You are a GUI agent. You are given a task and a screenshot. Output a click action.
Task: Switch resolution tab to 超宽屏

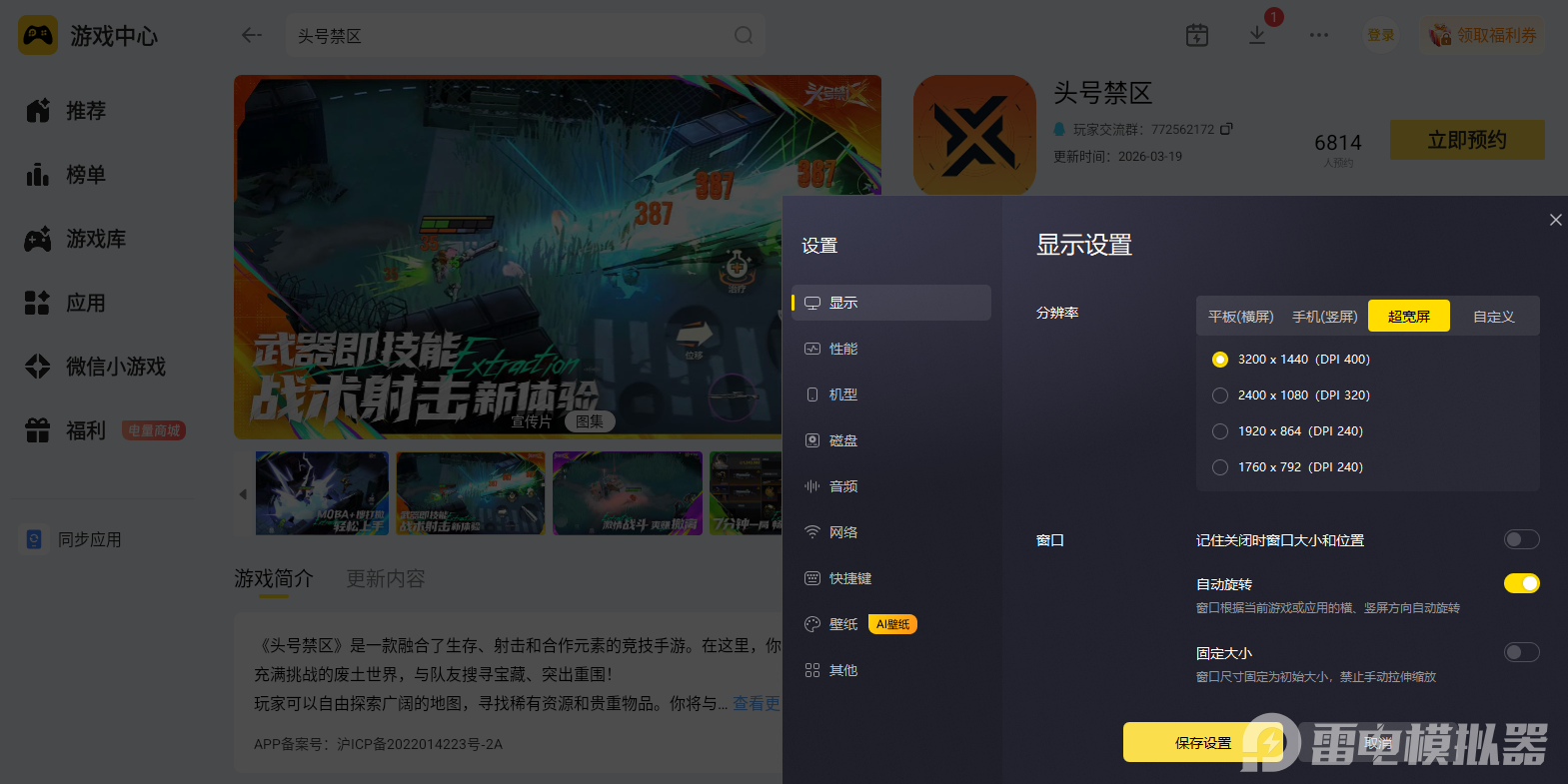pyautogui.click(x=1409, y=317)
